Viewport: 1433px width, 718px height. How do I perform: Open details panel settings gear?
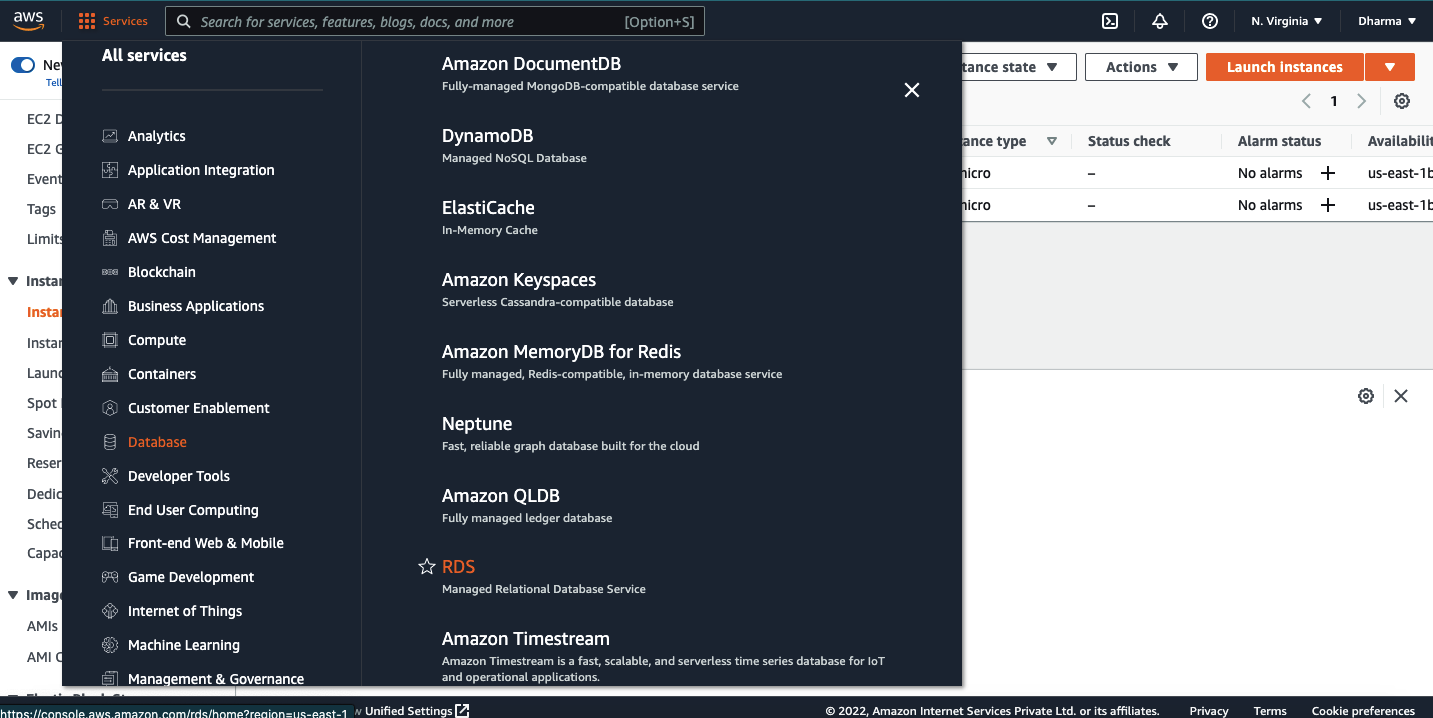(x=1366, y=396)
